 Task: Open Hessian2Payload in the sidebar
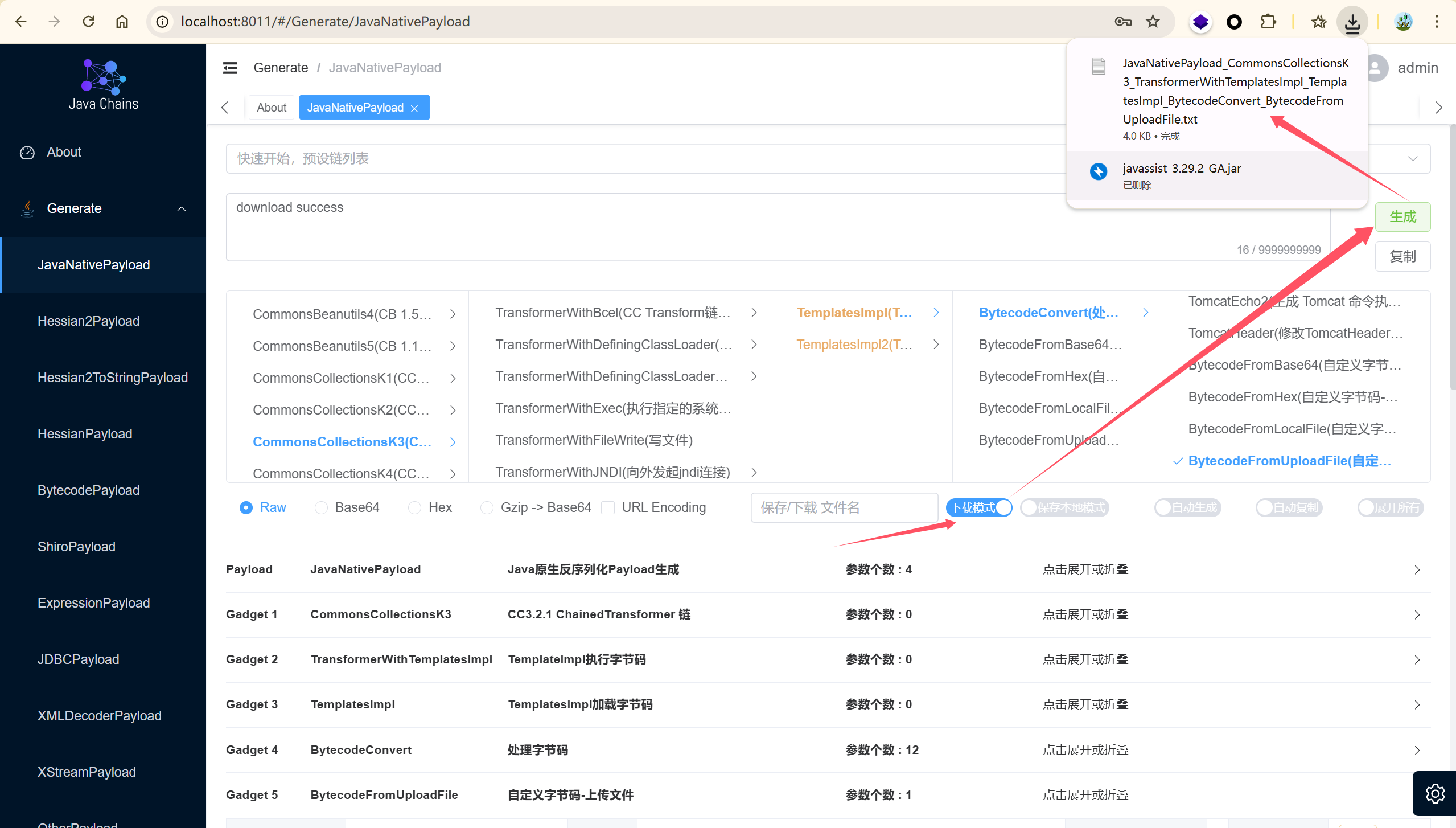click(x=88, y=321)
